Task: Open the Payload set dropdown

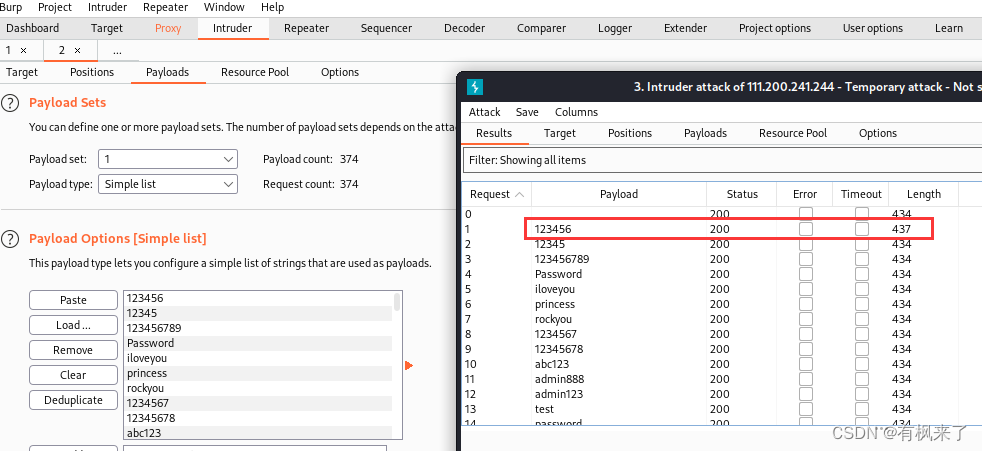Action: click(168, 159)
